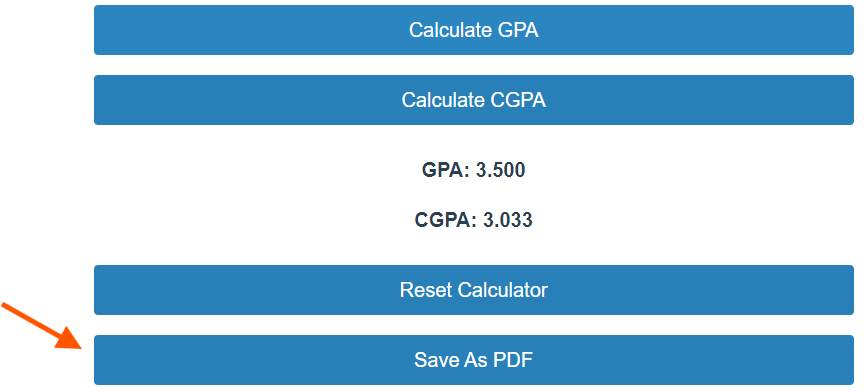Screen dimensions: 864x392
Task: Click the 3.500 GPA value
Action: (500, 170)
